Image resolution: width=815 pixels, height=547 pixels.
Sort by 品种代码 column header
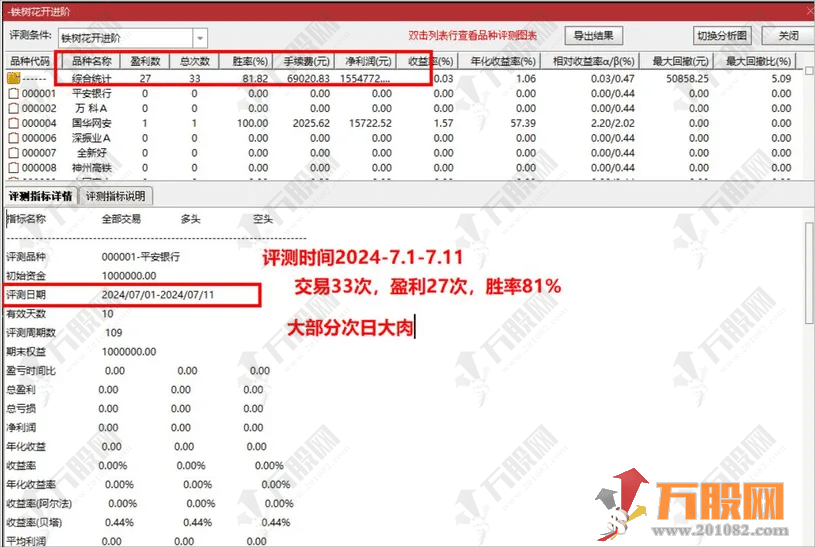[x=30, y=61]
